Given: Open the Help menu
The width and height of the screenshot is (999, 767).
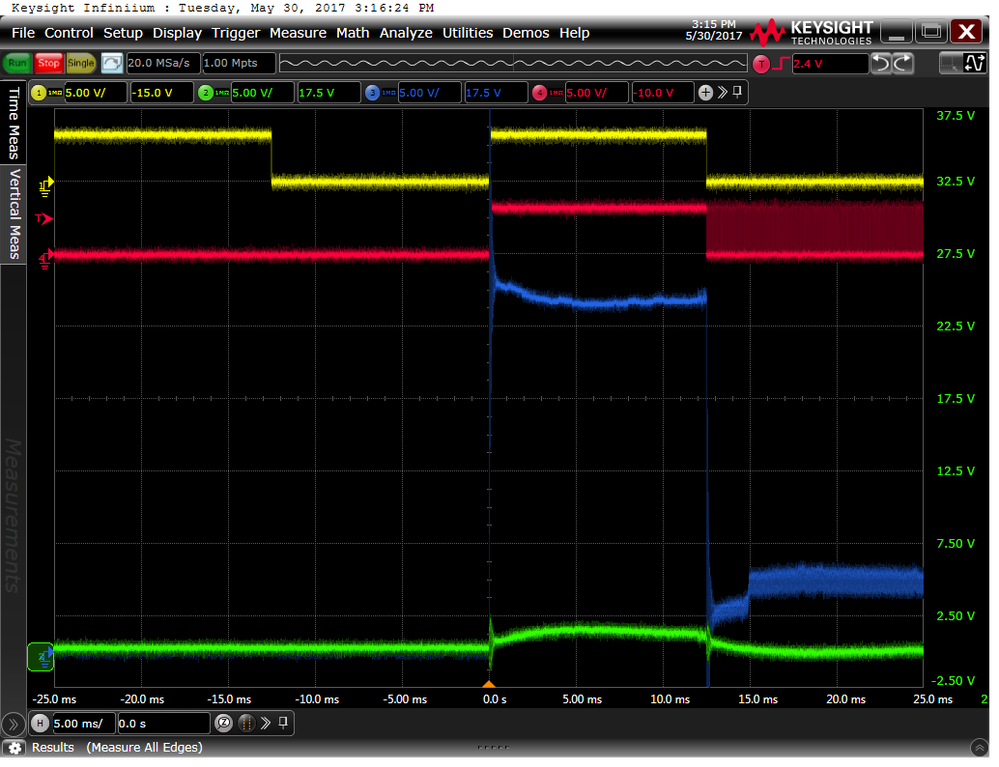Looking at the screenshot, I should [x=574, y=33].
